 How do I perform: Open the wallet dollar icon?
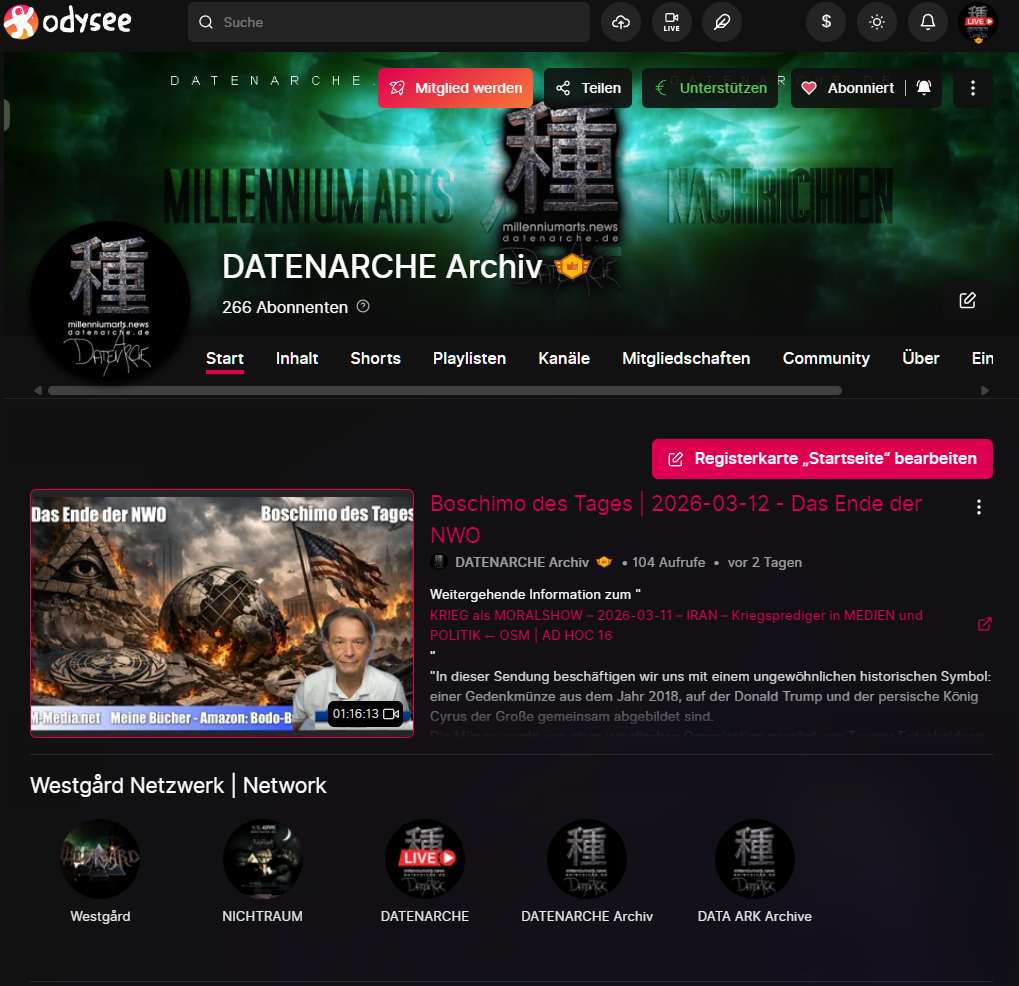pyautogui.click(x=826, y=22)
